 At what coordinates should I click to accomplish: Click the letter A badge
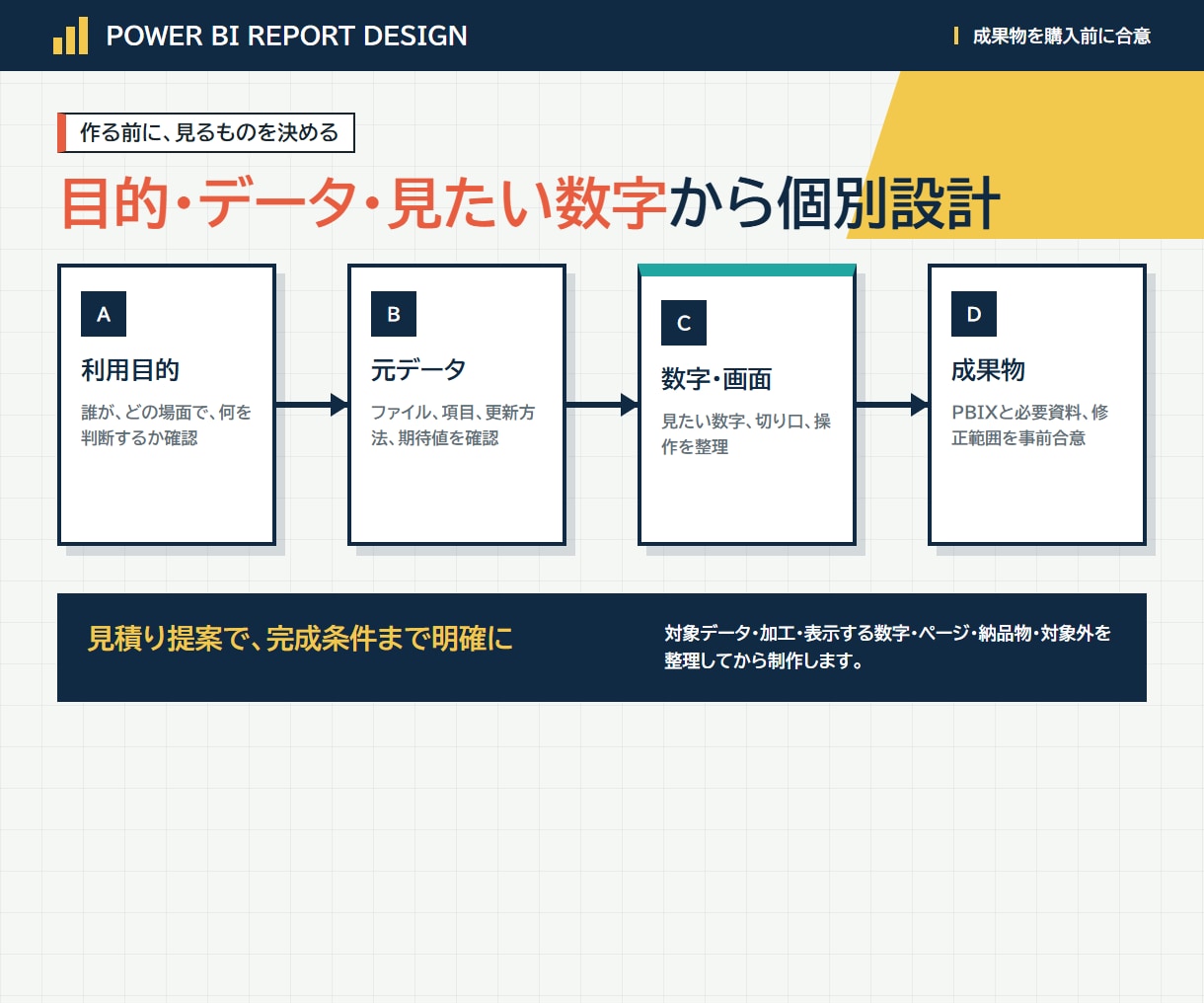(104, 314)
